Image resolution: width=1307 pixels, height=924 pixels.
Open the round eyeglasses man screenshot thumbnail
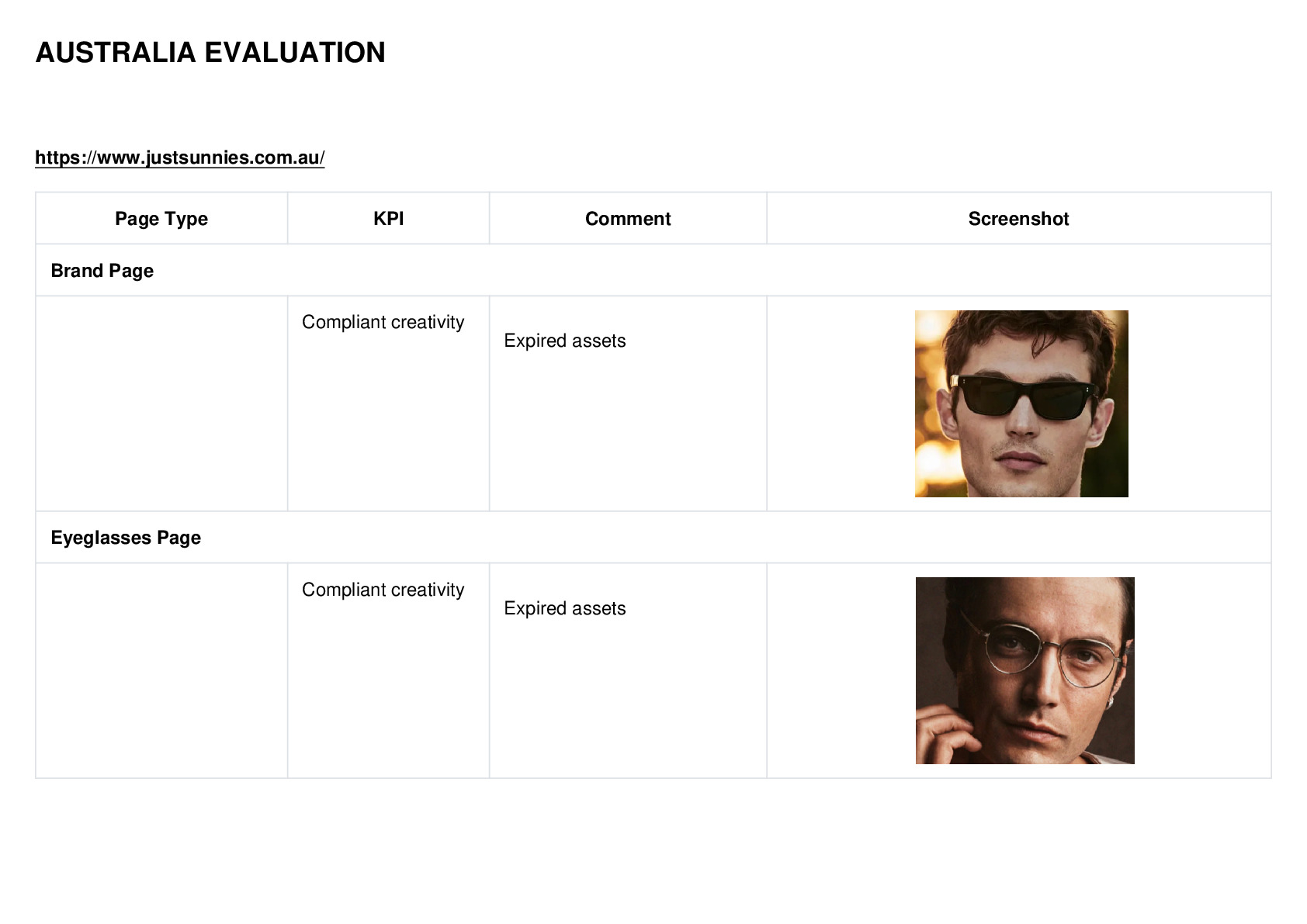tap(1025, 670)
